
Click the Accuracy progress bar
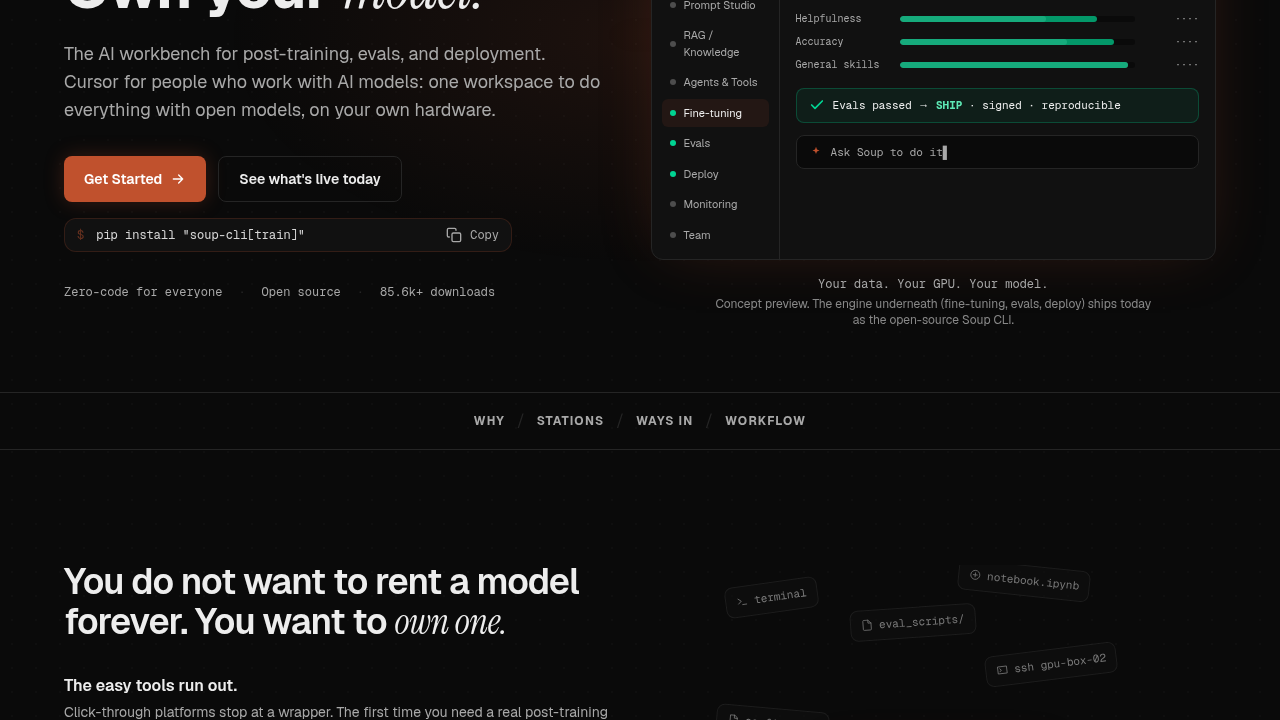tap(1017, 42)
